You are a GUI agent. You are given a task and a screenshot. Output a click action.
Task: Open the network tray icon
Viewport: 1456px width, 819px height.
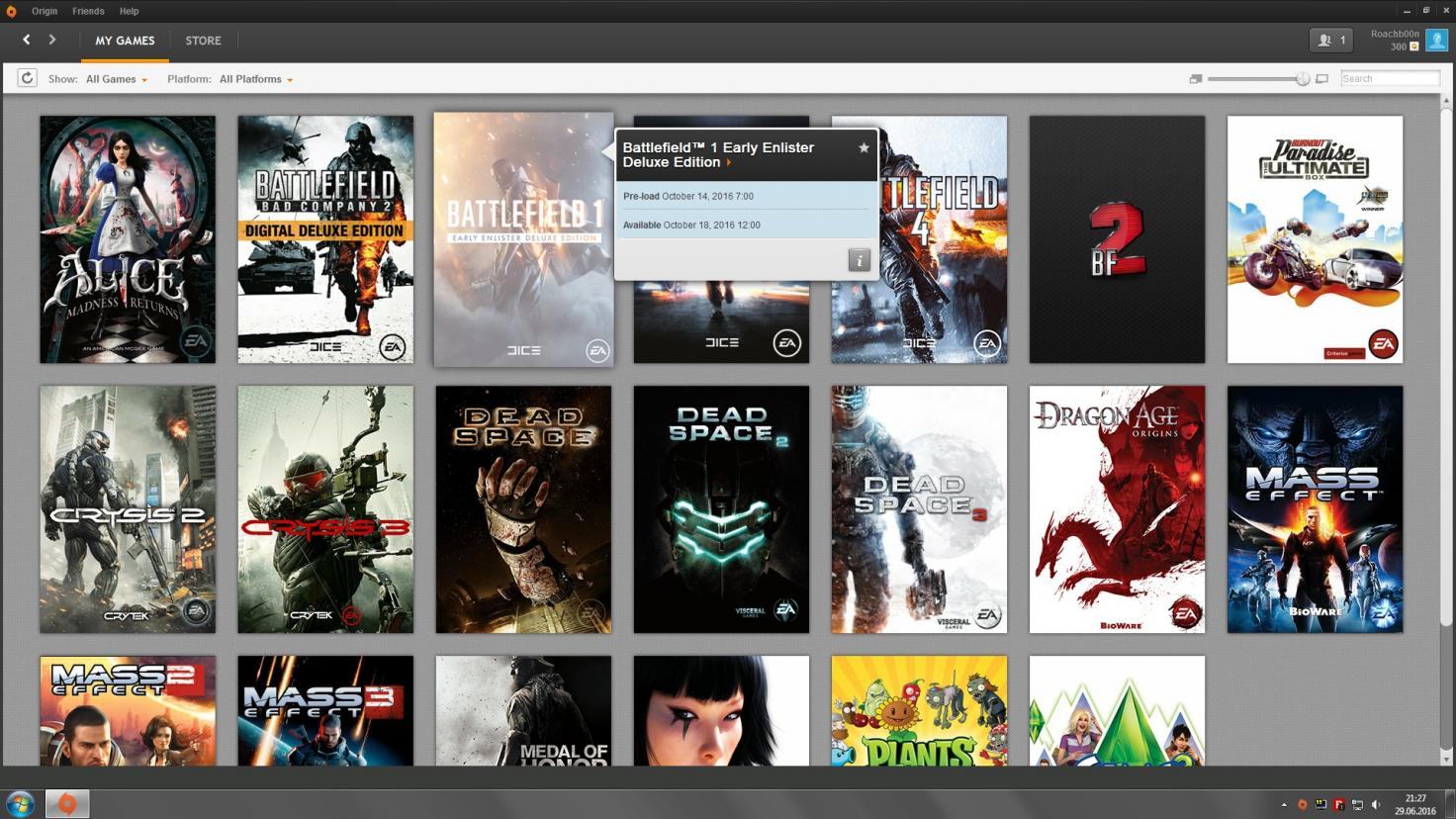1357,805
